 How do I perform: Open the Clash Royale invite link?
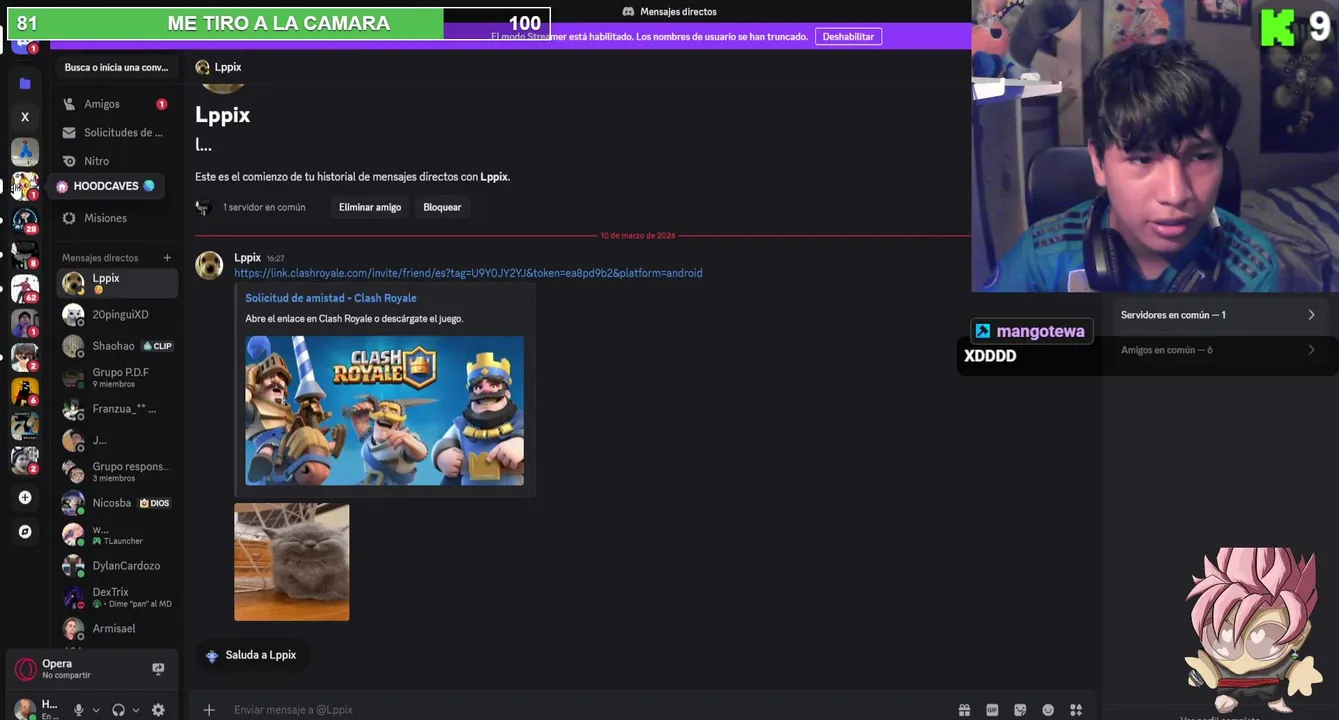point(468,273)
